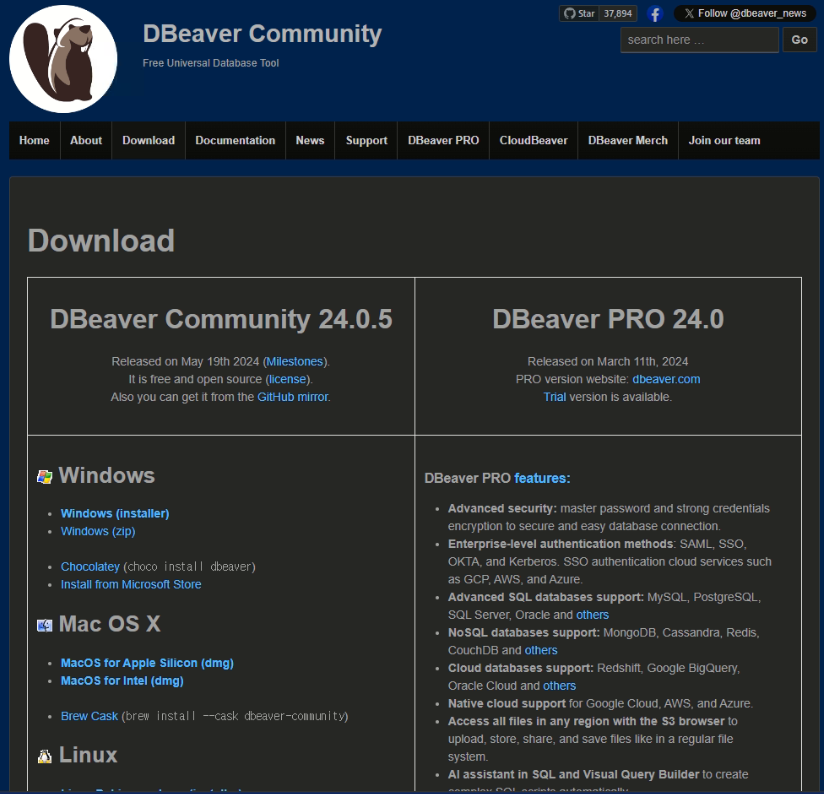Open the Chocolatey link
The height and width of the screenshot is (794, 824).
click(x=90, y=567)
